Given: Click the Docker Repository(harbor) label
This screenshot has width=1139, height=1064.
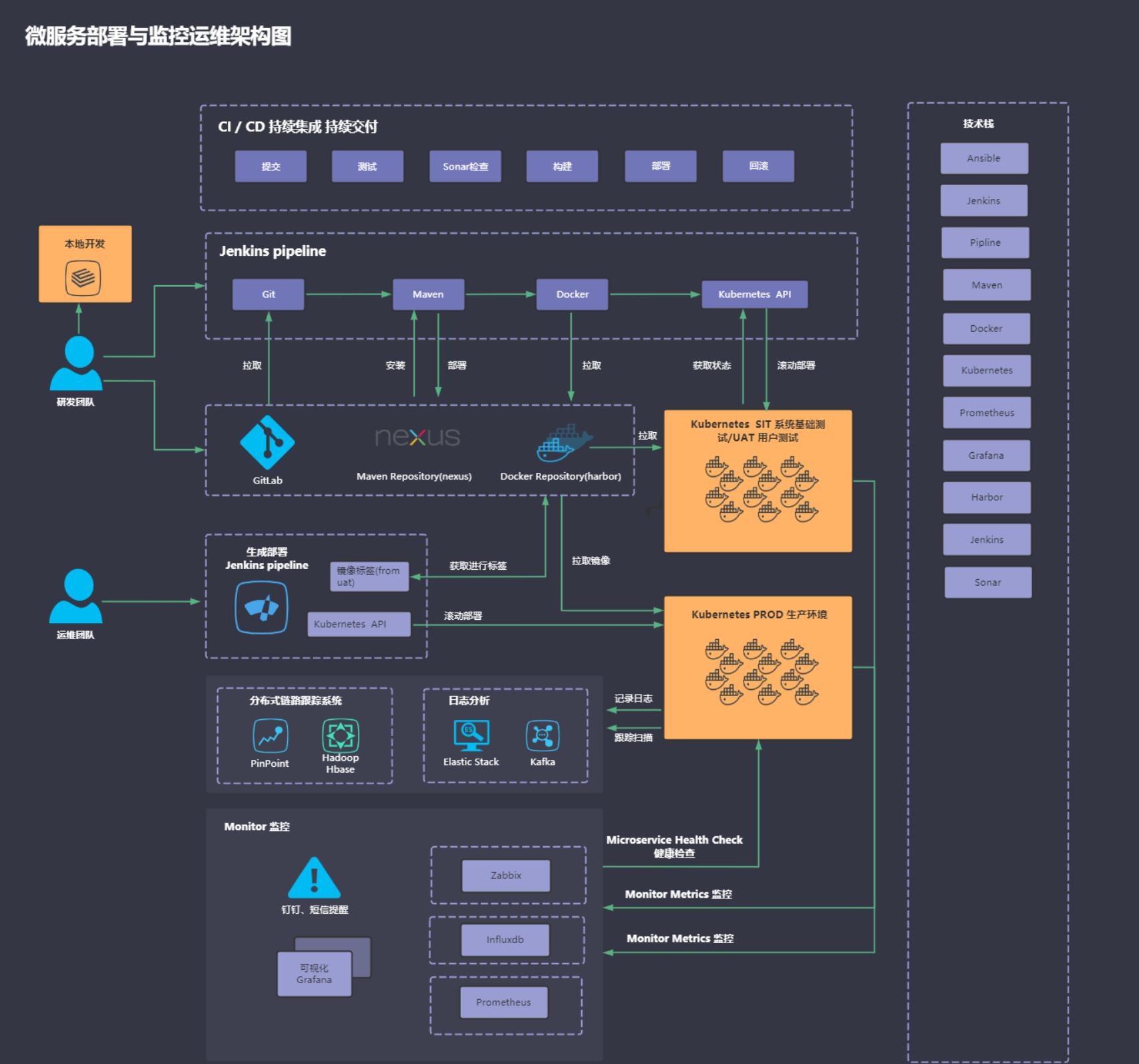Looking at the screenshot, I should coord(560,477).
